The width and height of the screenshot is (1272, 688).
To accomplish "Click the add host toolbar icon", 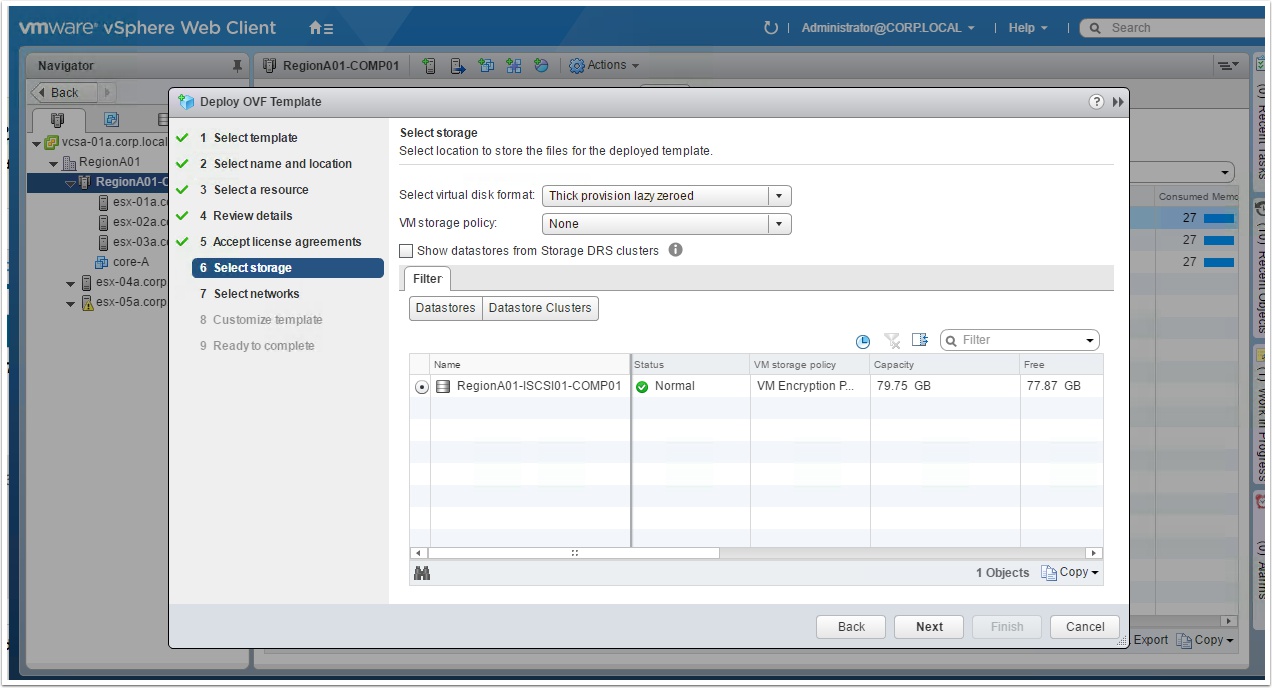I will [429, 66].
